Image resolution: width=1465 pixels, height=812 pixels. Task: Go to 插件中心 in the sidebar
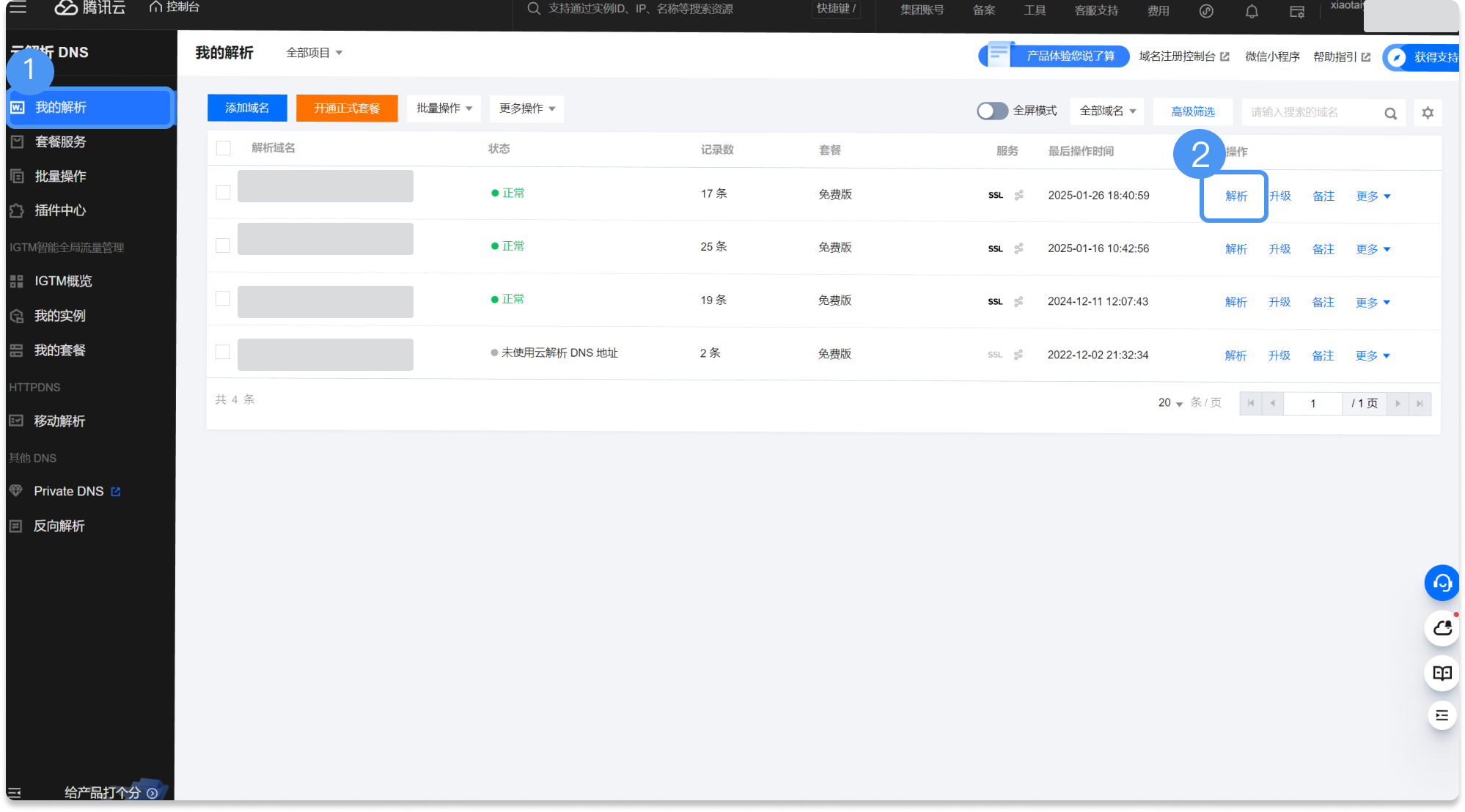(x=60, y=210)
